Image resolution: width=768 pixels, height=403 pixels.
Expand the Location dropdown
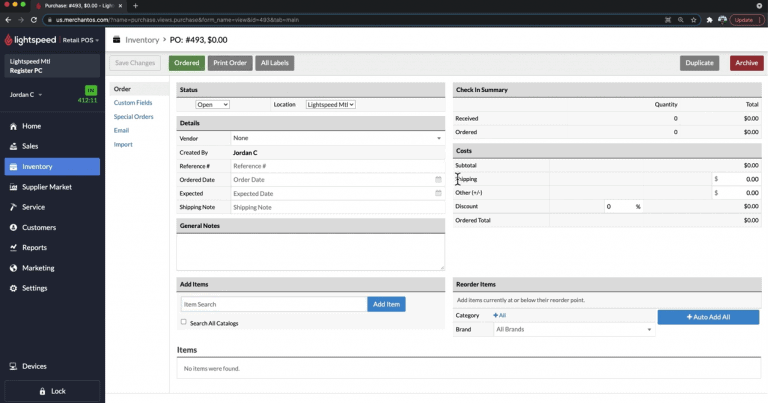tap(330, 104)
